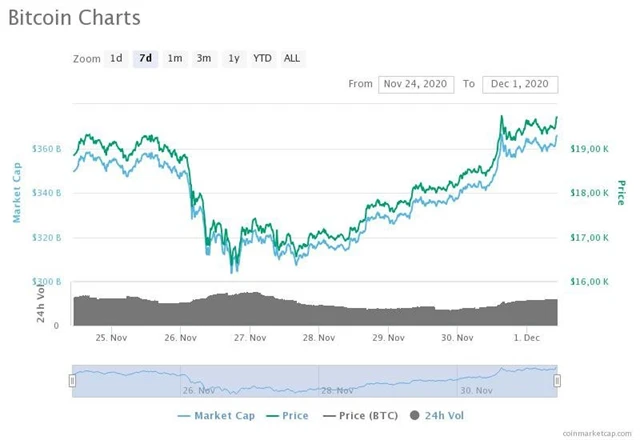The height and width of the screenshot is (440, 640).
Task: Toggle Price (BTC) series in legend
Action: [362, 415]
